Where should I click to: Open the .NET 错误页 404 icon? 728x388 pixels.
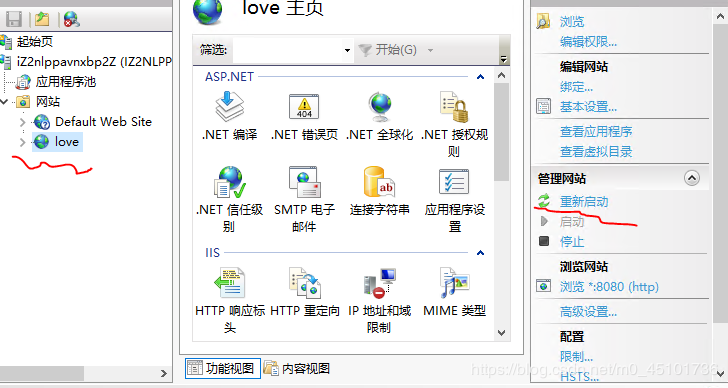point(304,107)
